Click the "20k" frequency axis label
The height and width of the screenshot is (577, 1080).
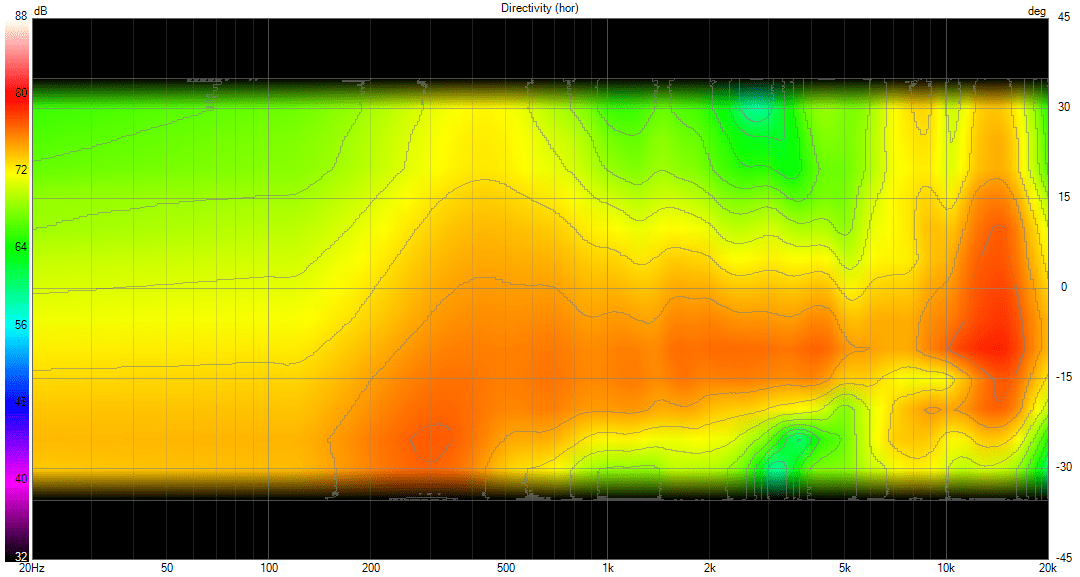point(1048,568)
